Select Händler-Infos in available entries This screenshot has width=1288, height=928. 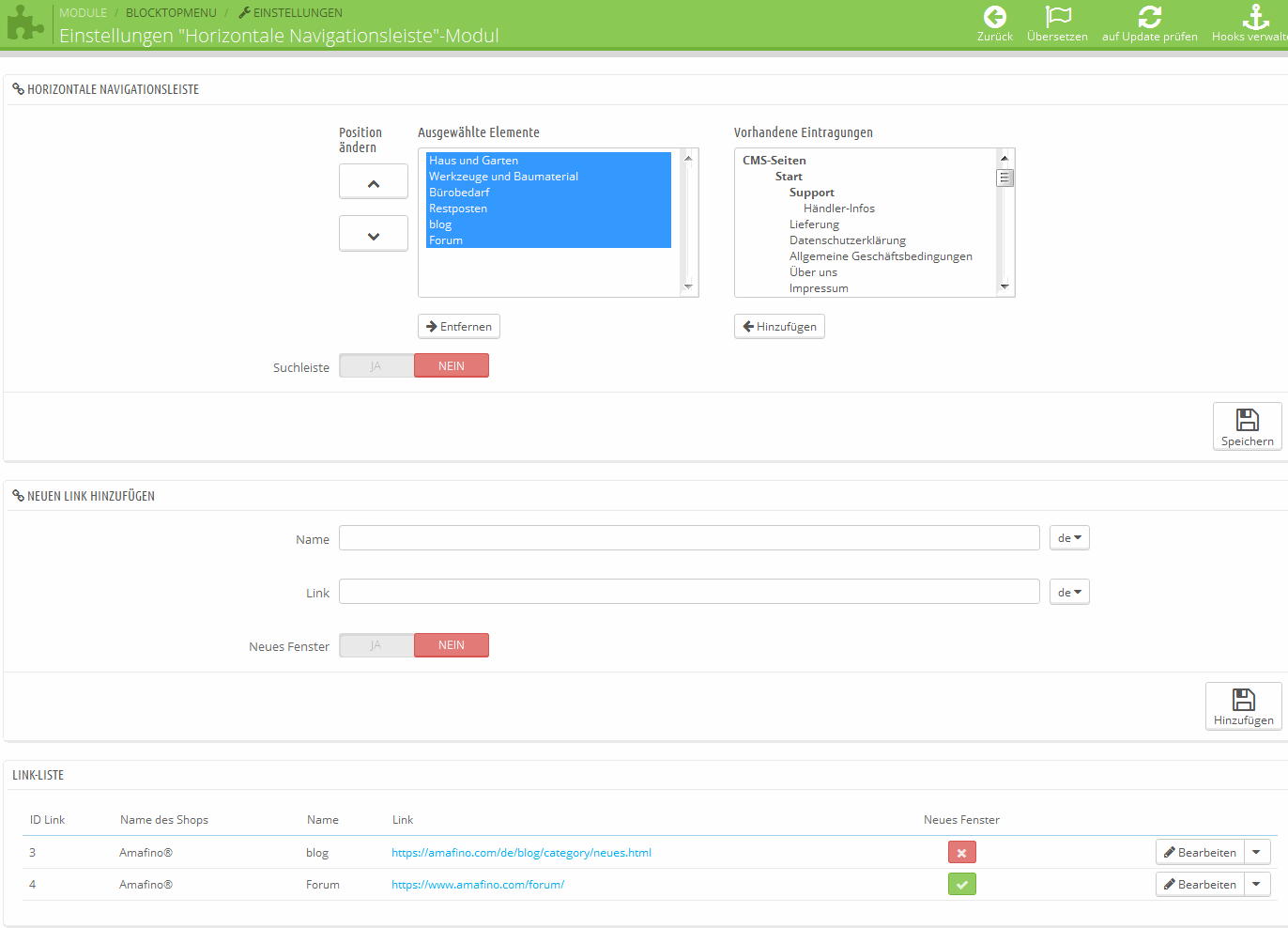(x=839, y=209)
